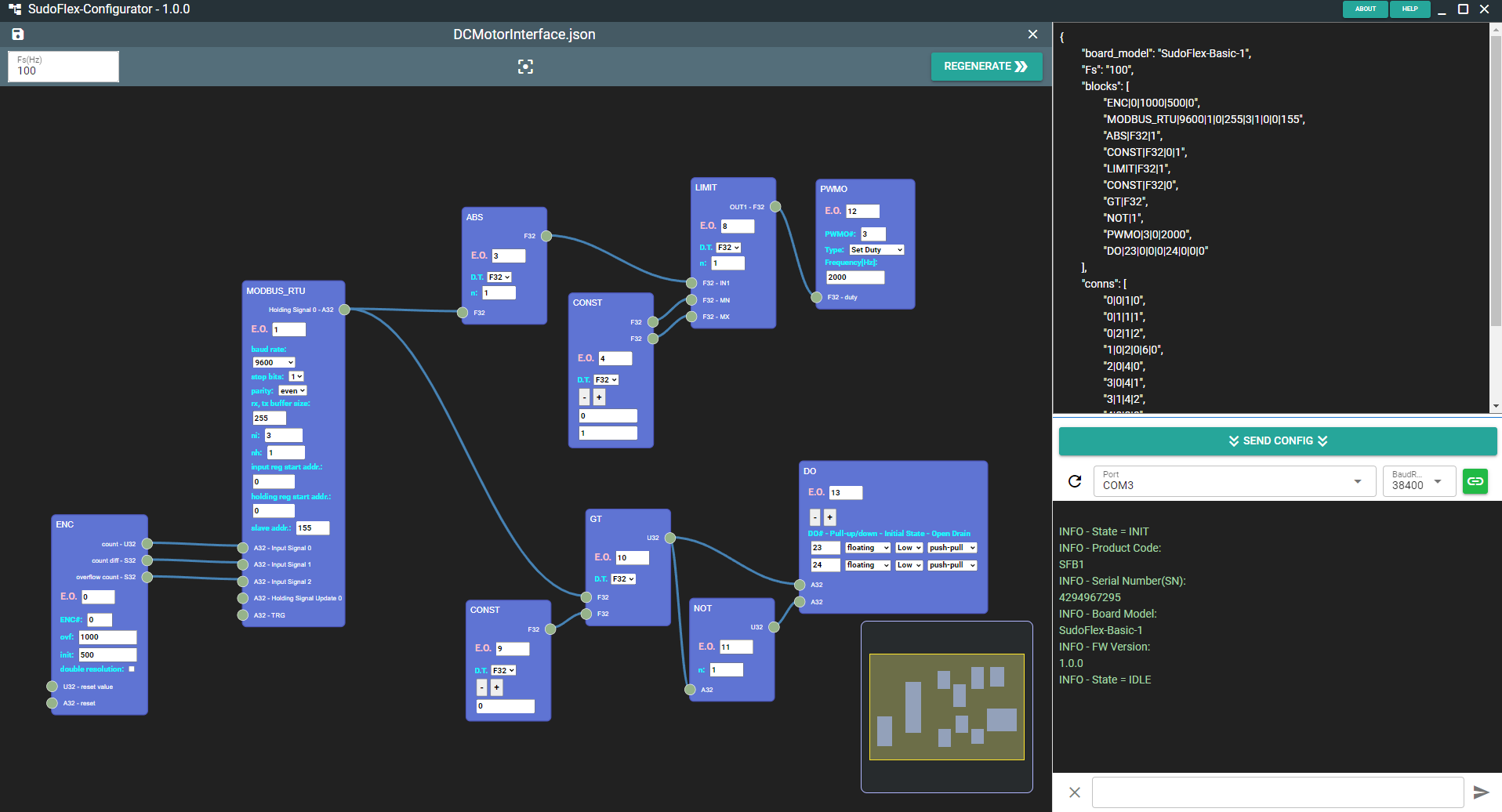Save the configuration with the floppy disk icon

[18, 34]
